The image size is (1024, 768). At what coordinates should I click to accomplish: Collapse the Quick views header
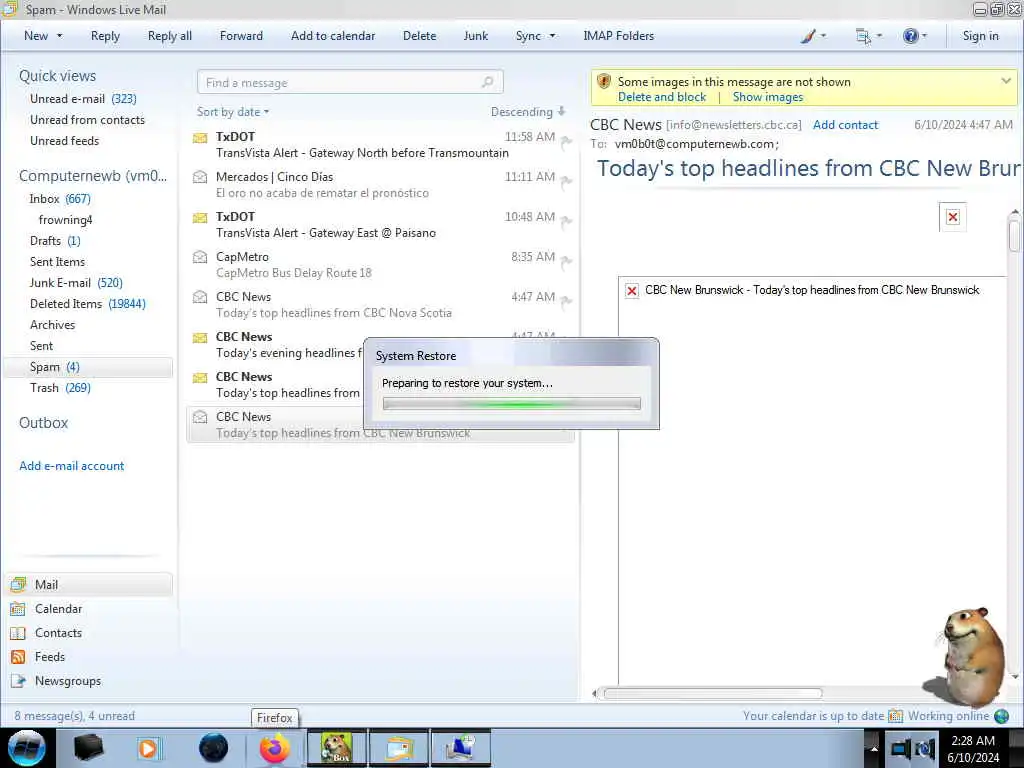click(x=57, y=76)
